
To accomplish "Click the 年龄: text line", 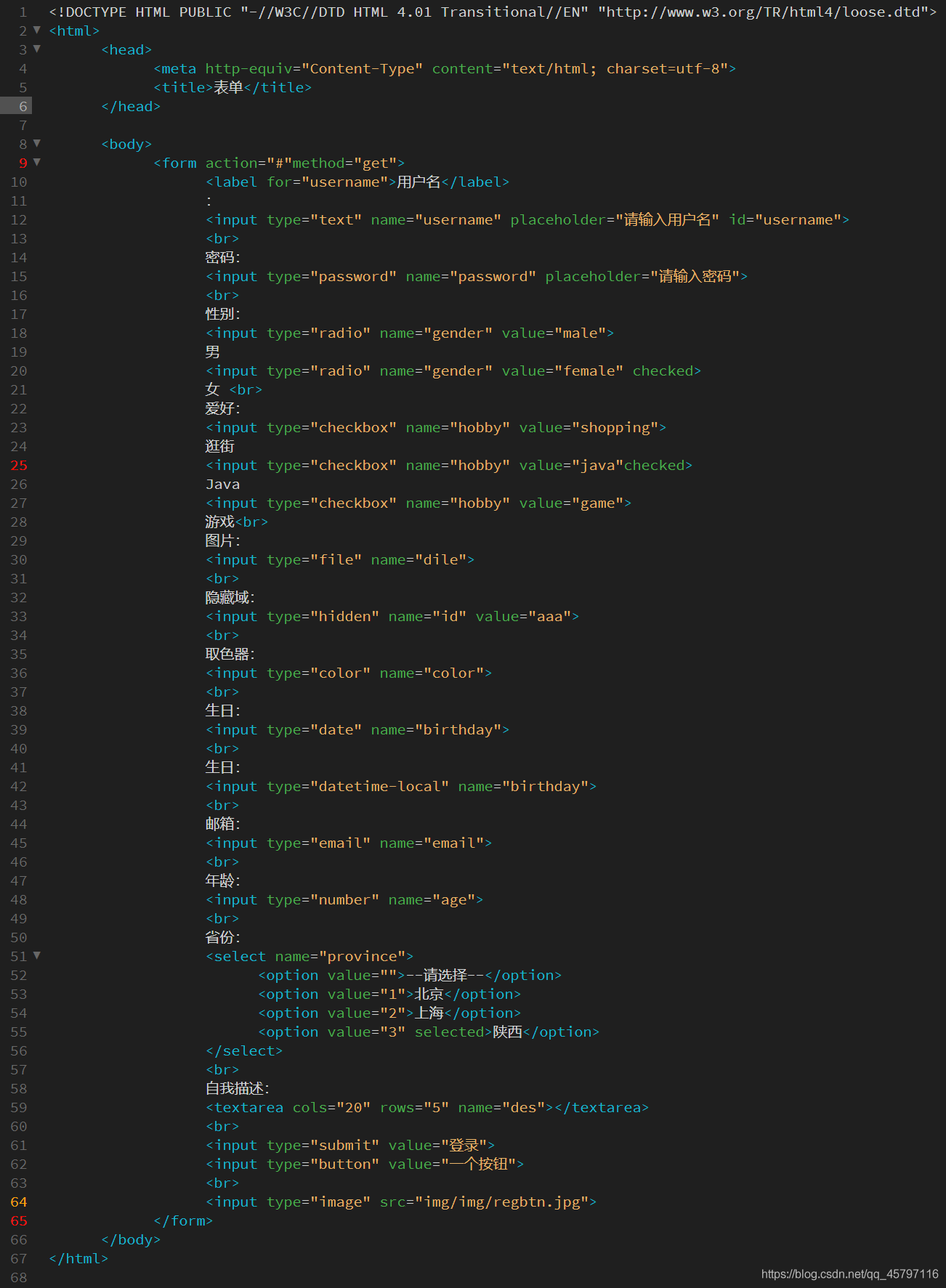I will point(223,880).
